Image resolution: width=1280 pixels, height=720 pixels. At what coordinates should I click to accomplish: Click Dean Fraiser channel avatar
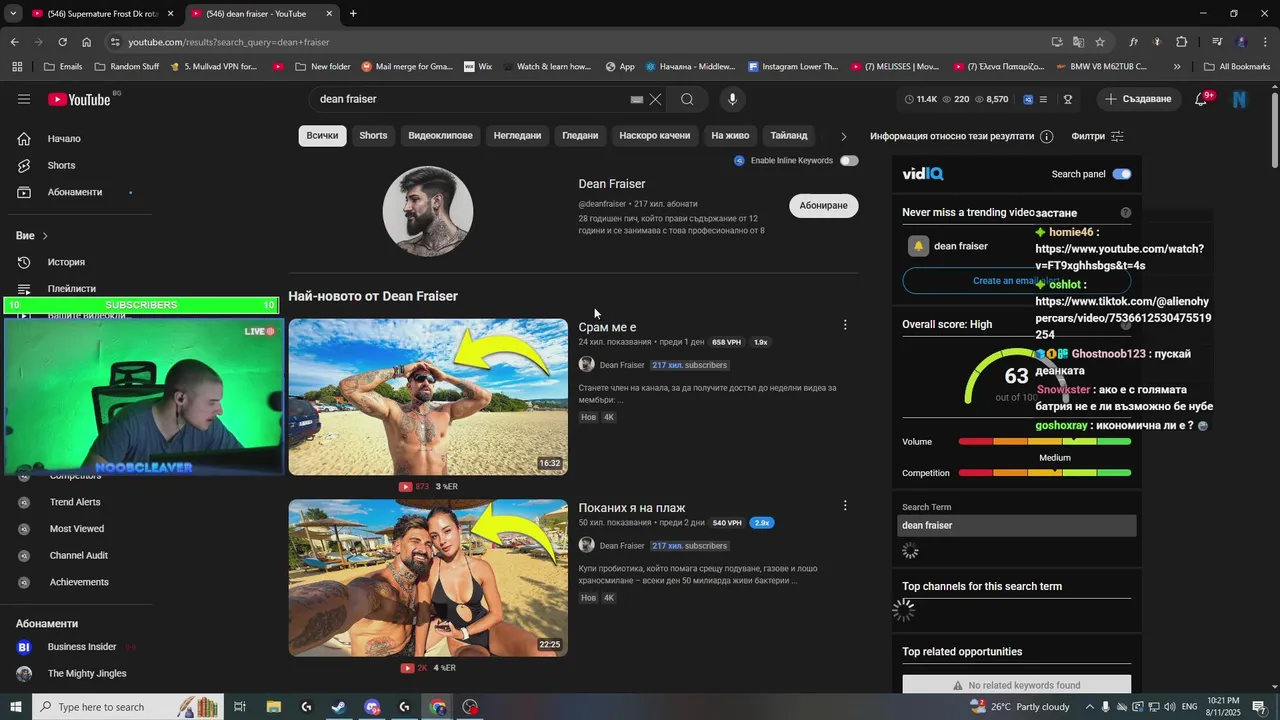pyautogui.click(x=428, y=211)
